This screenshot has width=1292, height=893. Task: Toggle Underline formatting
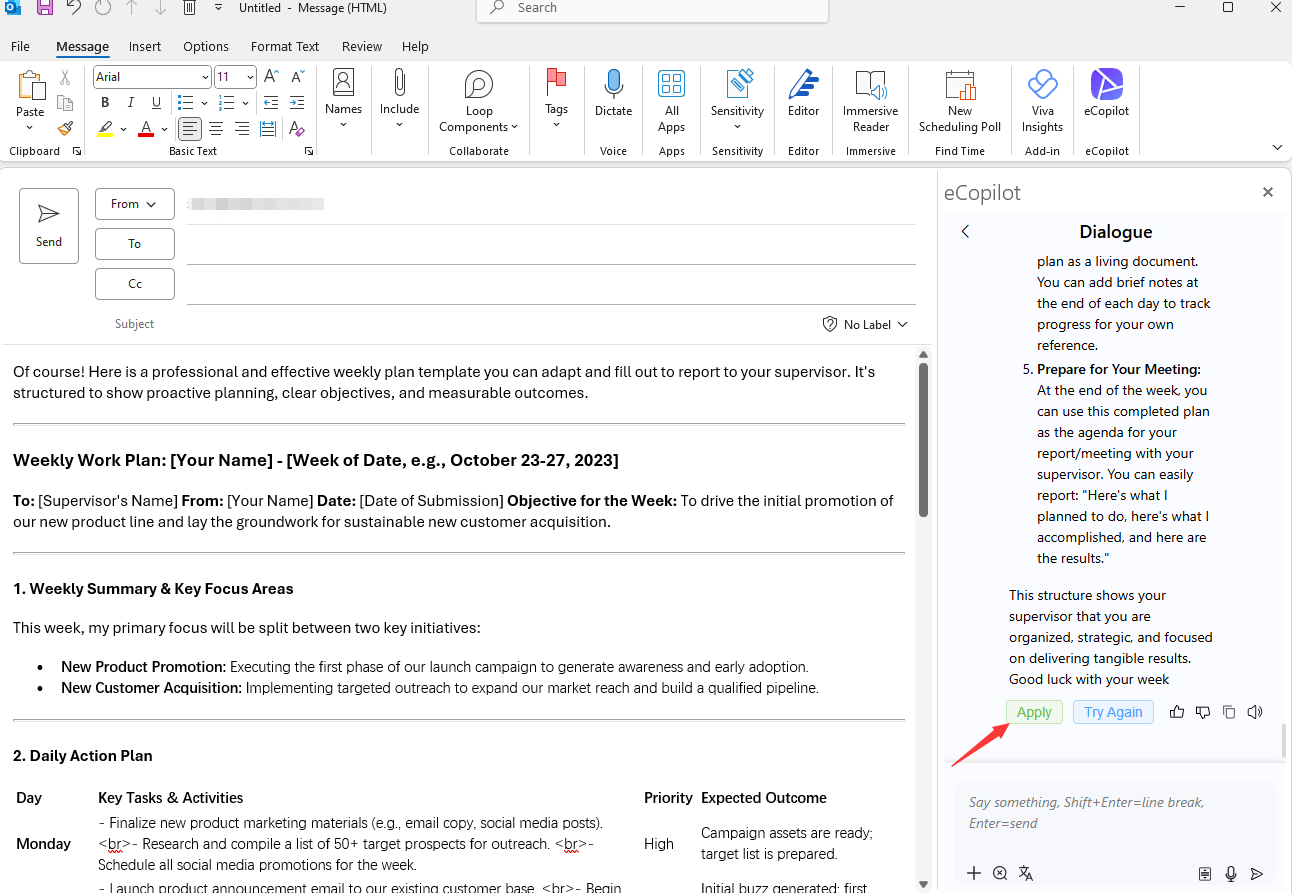[156, 103]
